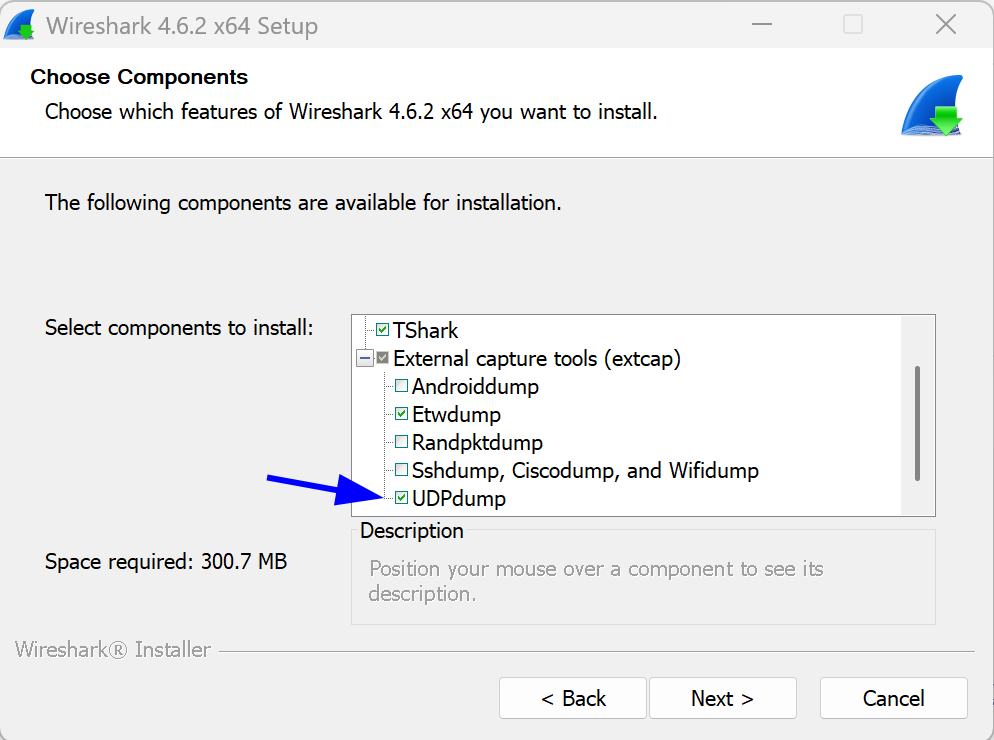Go back to the previous installer step
Viewport: 994px width, 740px height.
pyautogui.click(x=572, y=698)
